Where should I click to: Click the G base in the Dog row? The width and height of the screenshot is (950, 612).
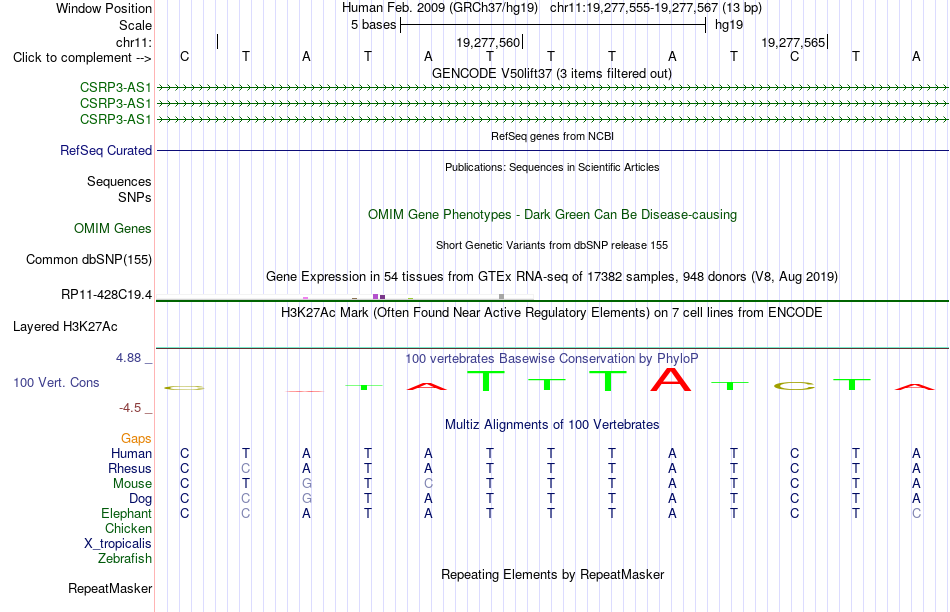click(307, 499)
